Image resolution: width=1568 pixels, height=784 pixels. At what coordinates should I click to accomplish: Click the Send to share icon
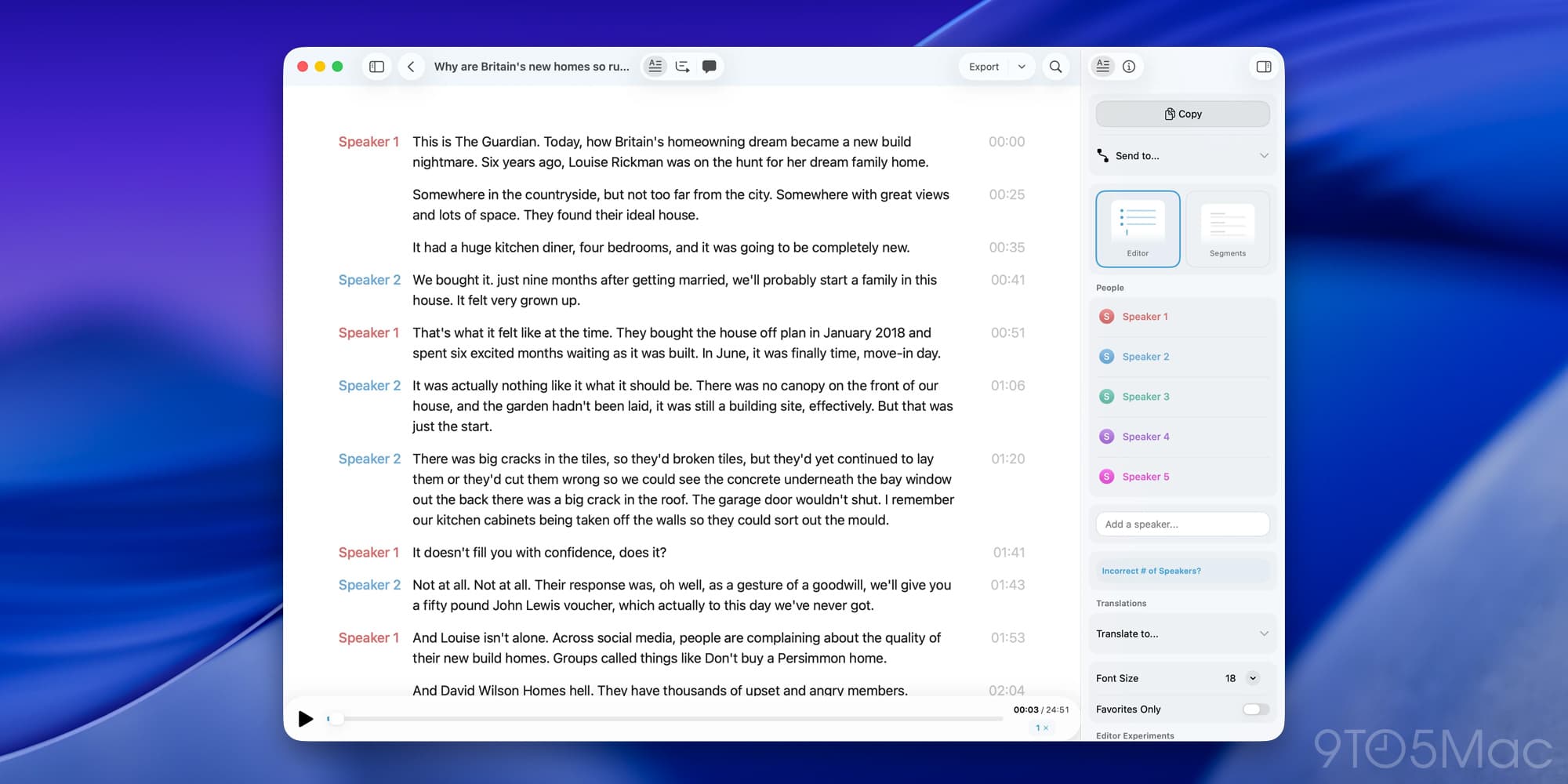(1102, 155)
